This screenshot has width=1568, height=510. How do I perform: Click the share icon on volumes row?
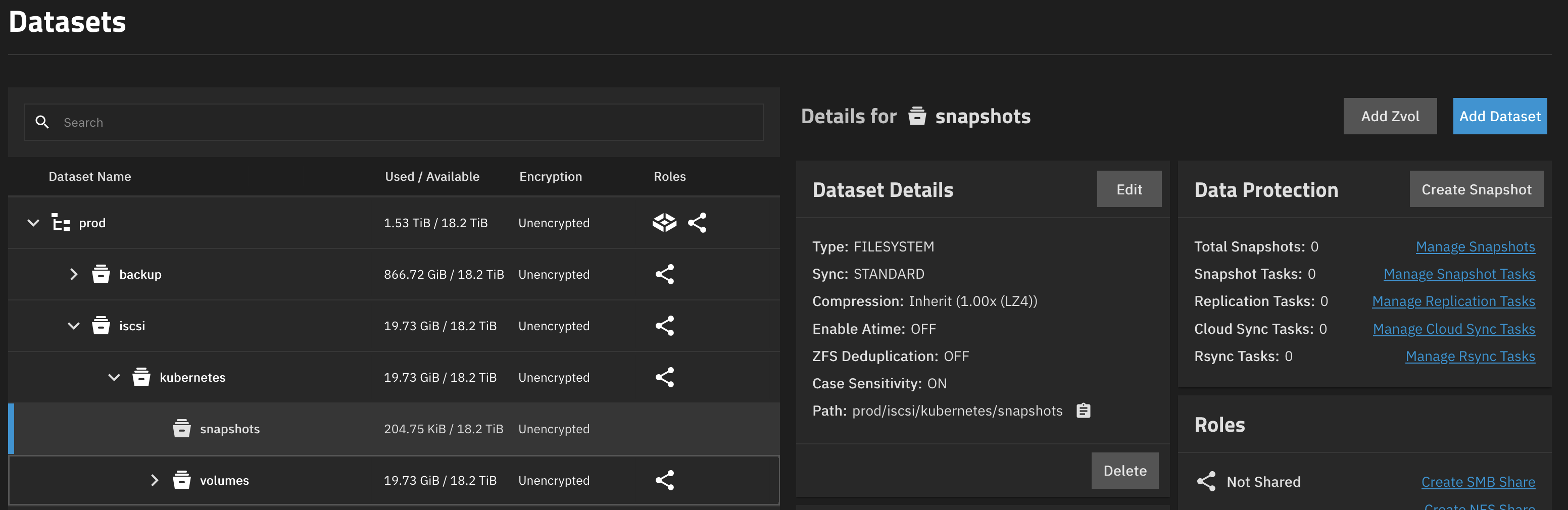tap(664, 480)
